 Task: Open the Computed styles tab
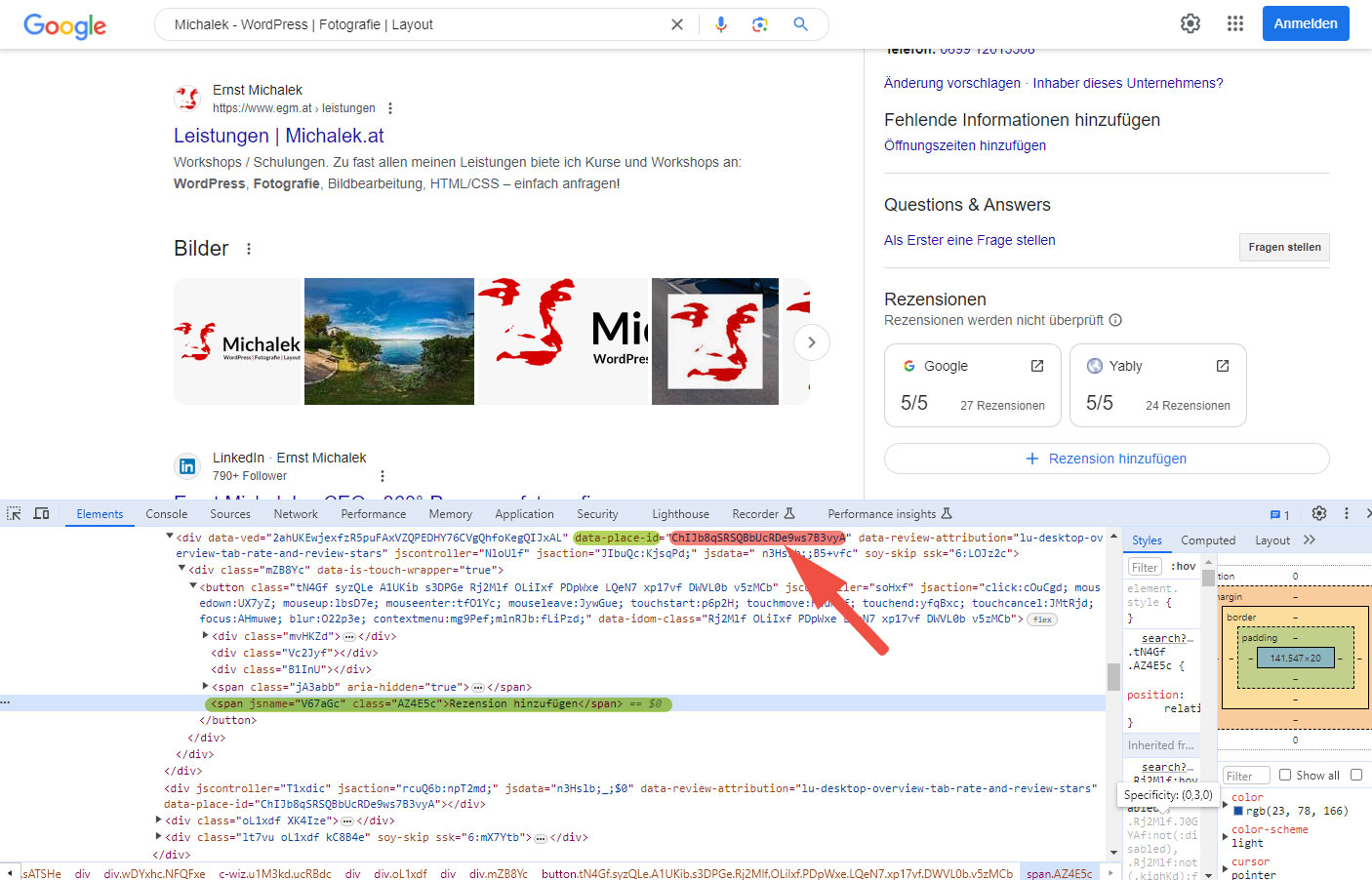point(1208,540)
